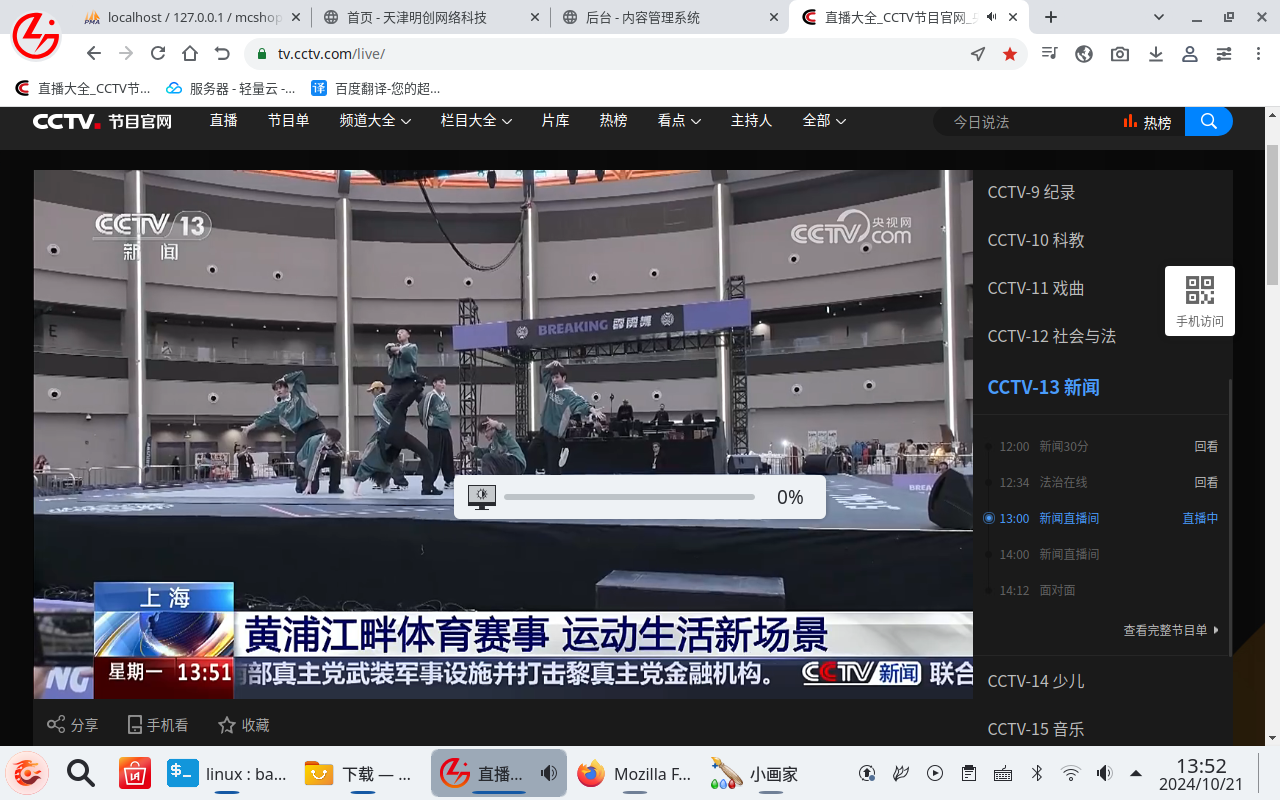Expand the hidden tray icons arrow

(1136, 773)
